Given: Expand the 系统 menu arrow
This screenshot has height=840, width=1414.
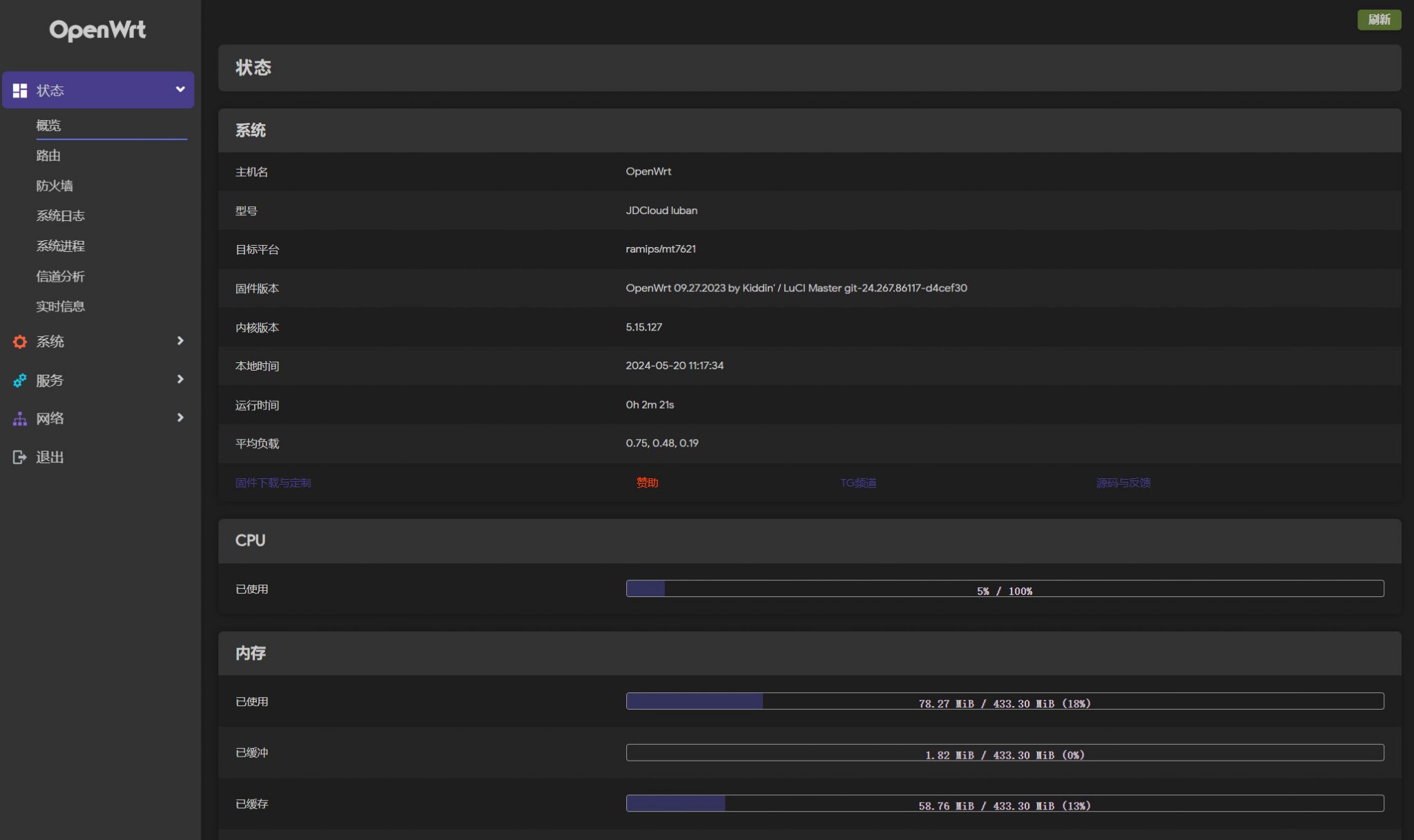Looking at the screenshot, I should click(180, 341).
